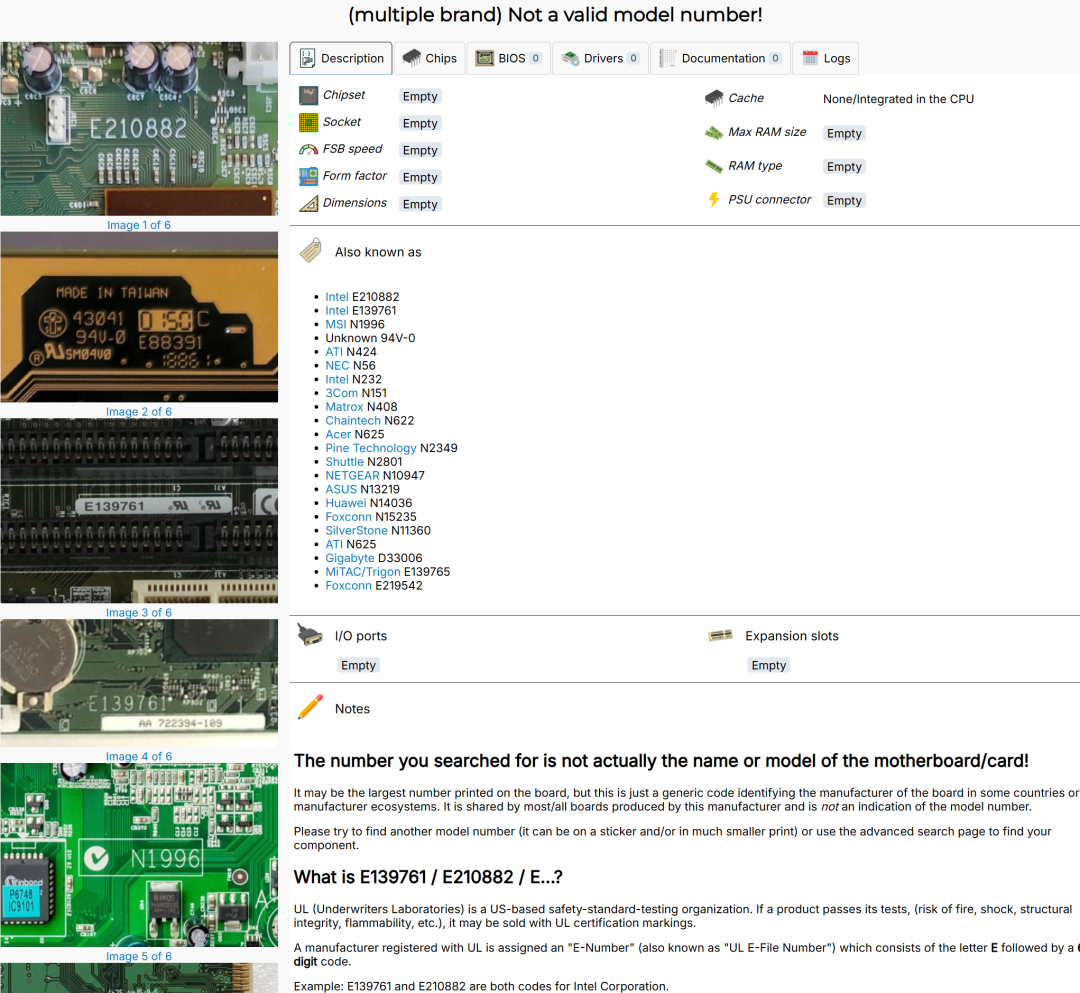Open the Pine Technology link
This screenshot has height=993, width=1080.
tap(371, 448)
